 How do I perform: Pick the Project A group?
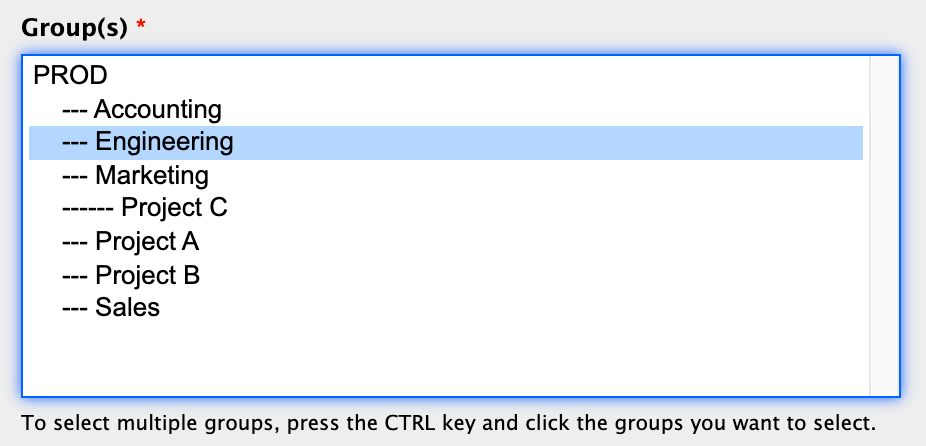pyautogui.click(x=446, y=242)
